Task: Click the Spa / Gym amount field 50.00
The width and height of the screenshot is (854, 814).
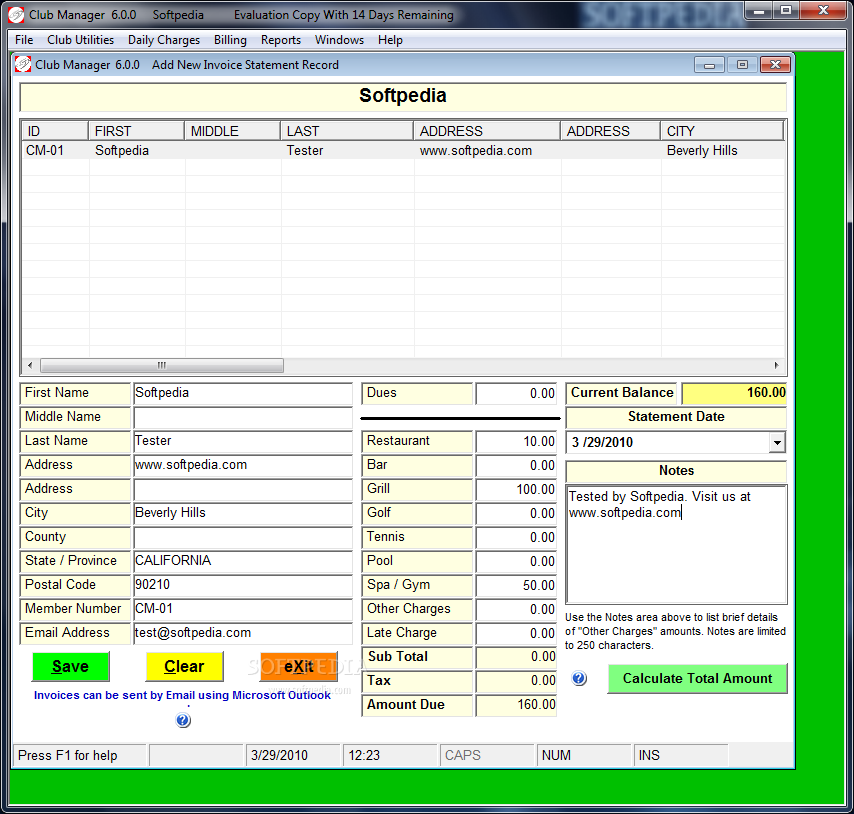Action: coord(516,585)
